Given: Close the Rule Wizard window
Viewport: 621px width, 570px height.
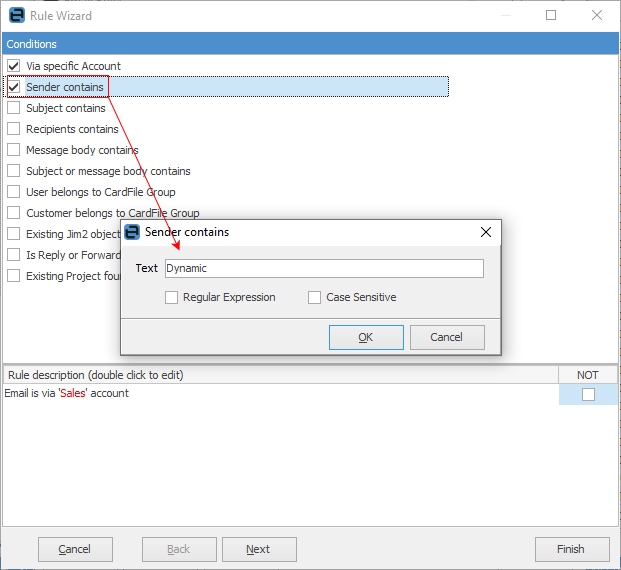Looking at the screenshot, I should click(x=596, y=15).
